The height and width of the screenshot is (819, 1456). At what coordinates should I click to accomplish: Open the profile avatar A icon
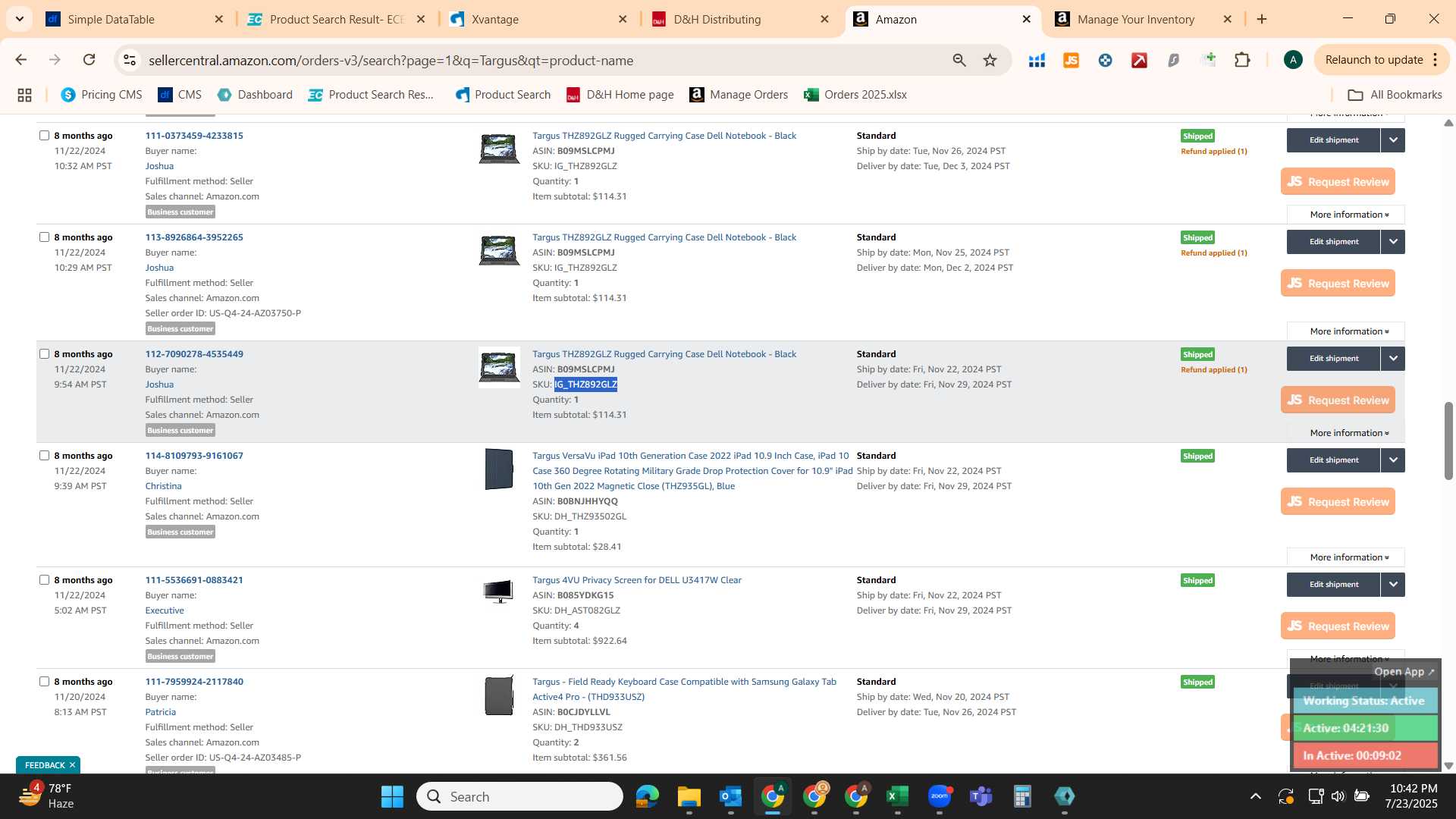pos(1293,60)
